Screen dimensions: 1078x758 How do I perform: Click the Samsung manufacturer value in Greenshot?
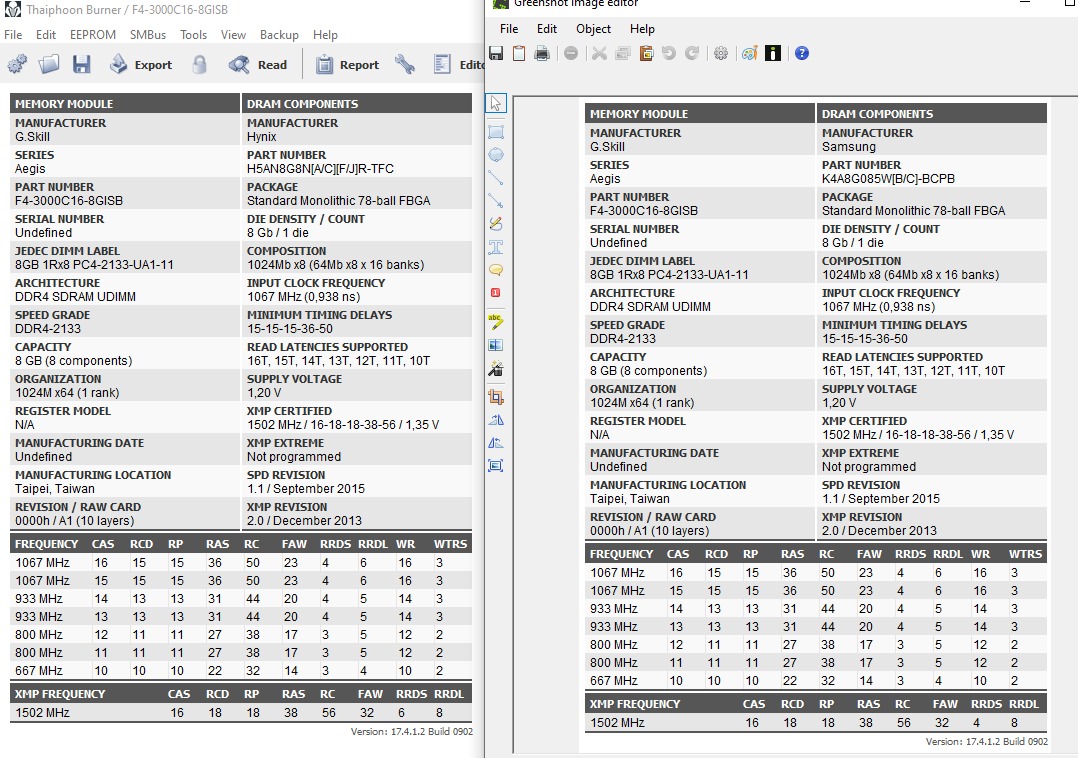pyautogui.click(x=849, y=147)
